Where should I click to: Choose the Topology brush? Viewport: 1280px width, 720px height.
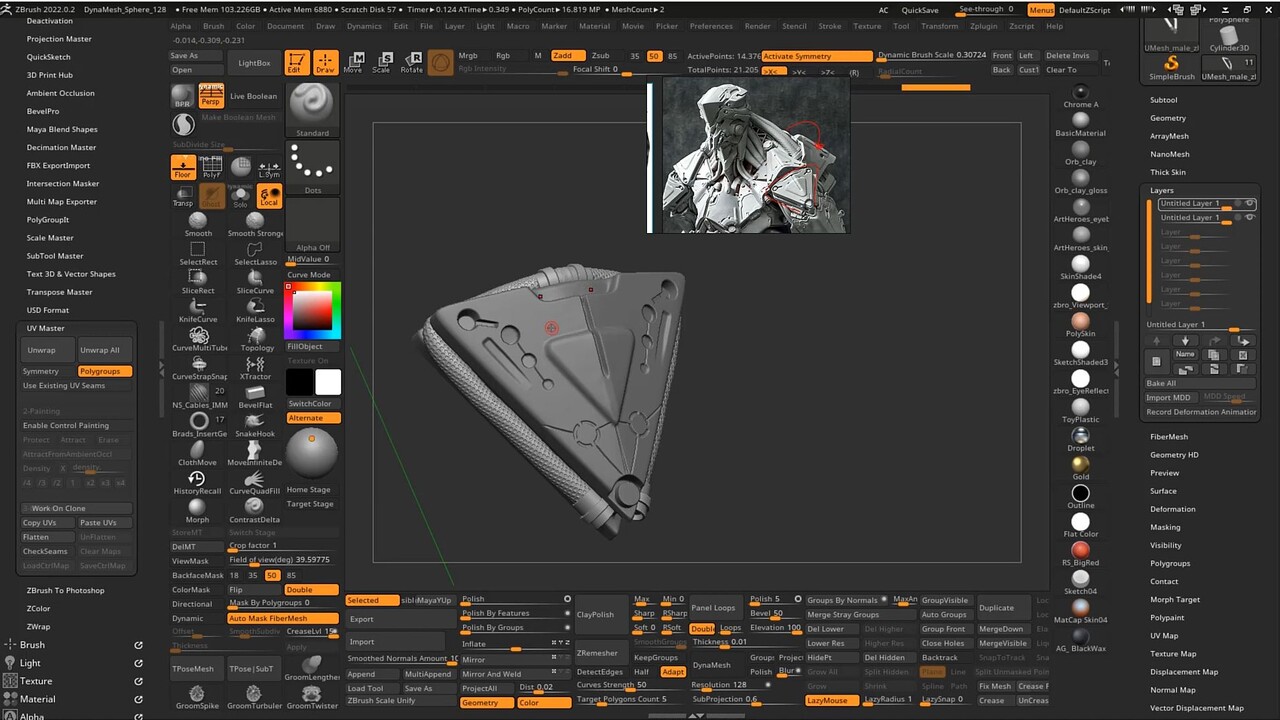(256, 339)
